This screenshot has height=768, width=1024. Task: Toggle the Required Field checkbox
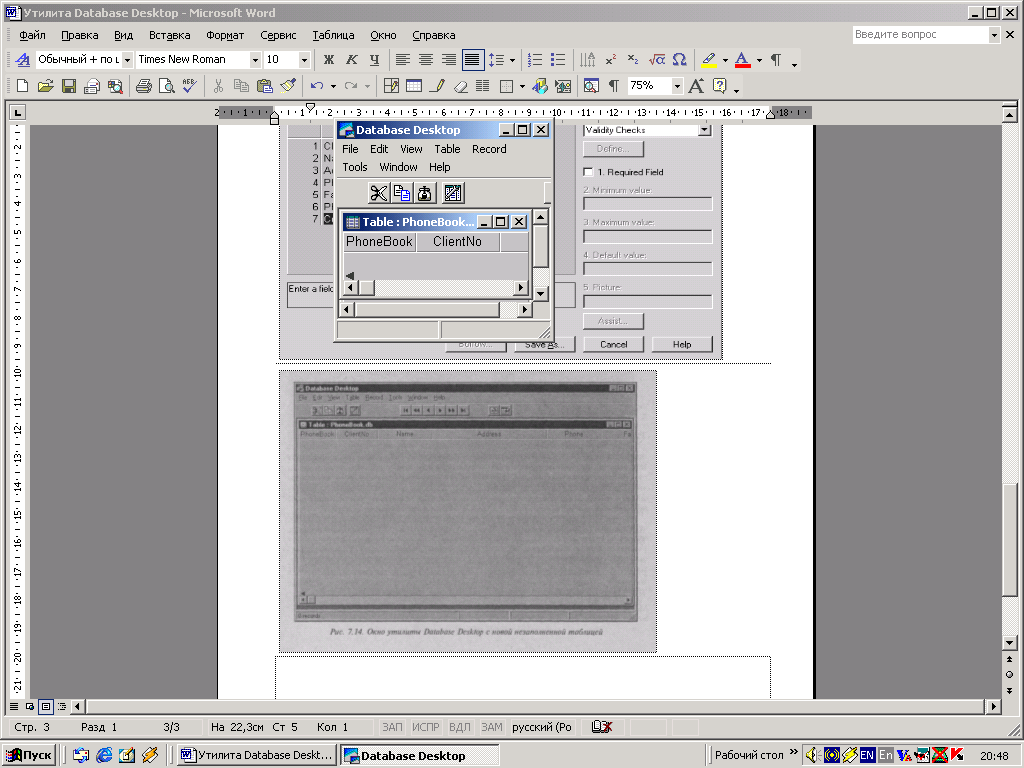click(588, 172)
